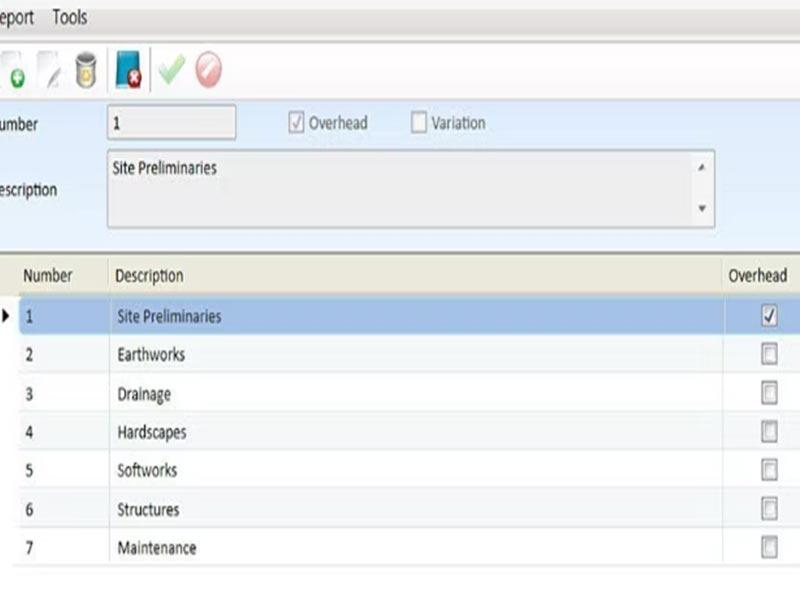Select the Hardscapes row
The height and width of the screenshot is (600, 800).
click(410, 432)
